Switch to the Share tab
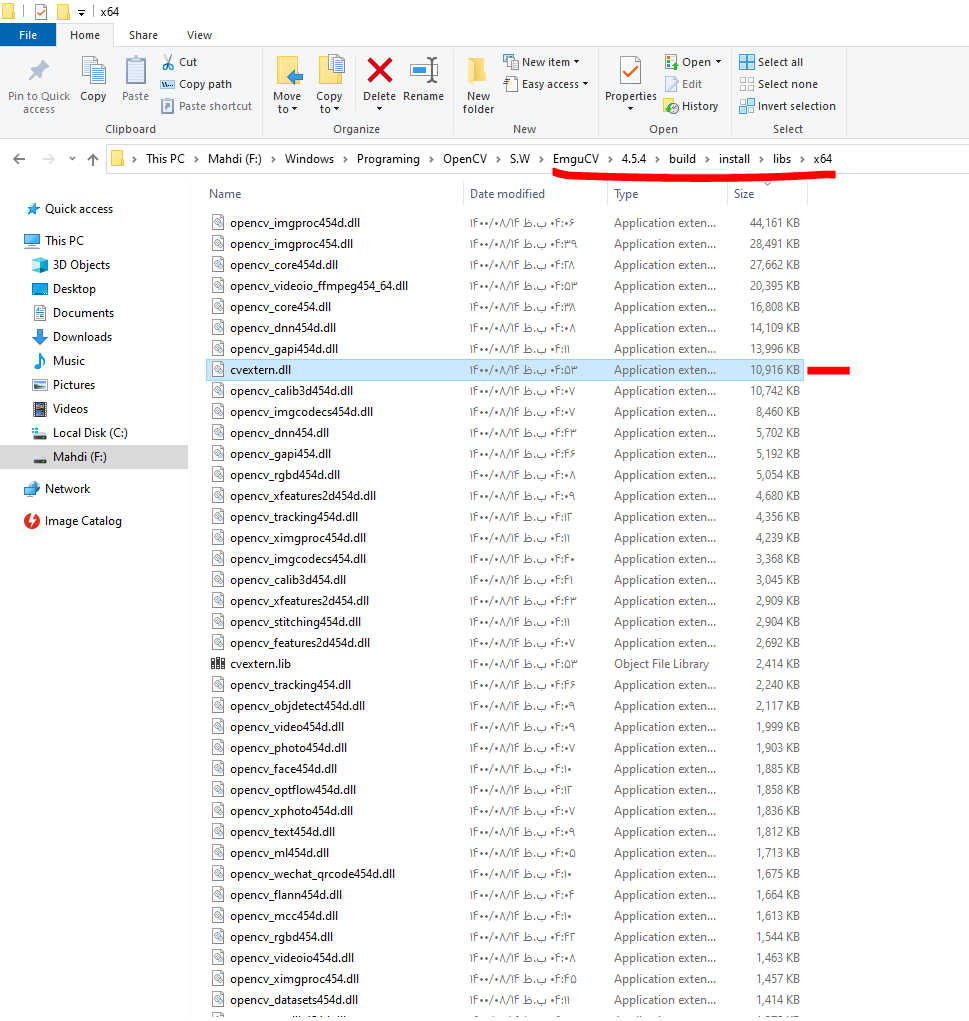 click(x=143, y=34)
